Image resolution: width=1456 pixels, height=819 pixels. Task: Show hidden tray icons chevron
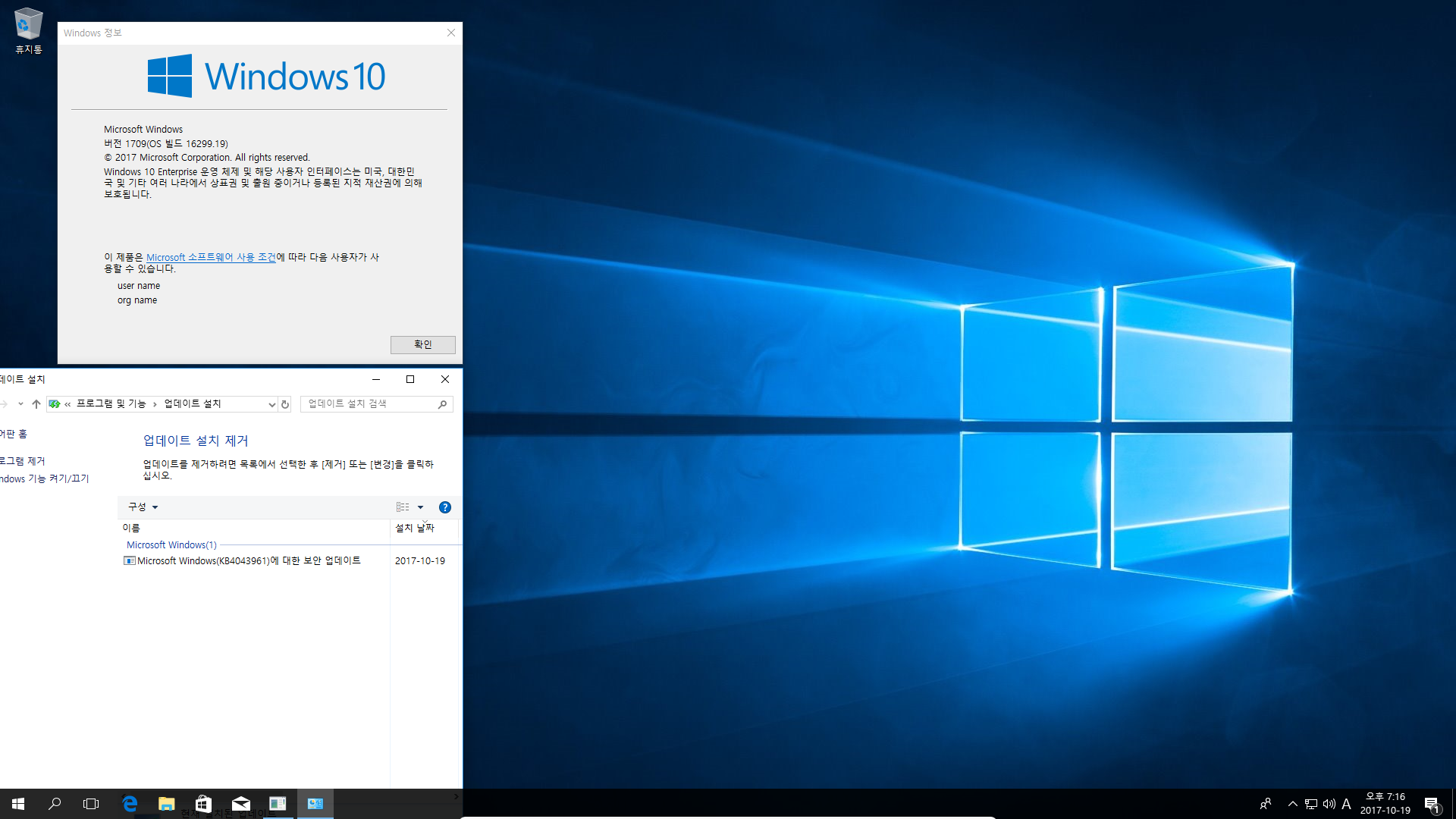(x=1292, y=804)
